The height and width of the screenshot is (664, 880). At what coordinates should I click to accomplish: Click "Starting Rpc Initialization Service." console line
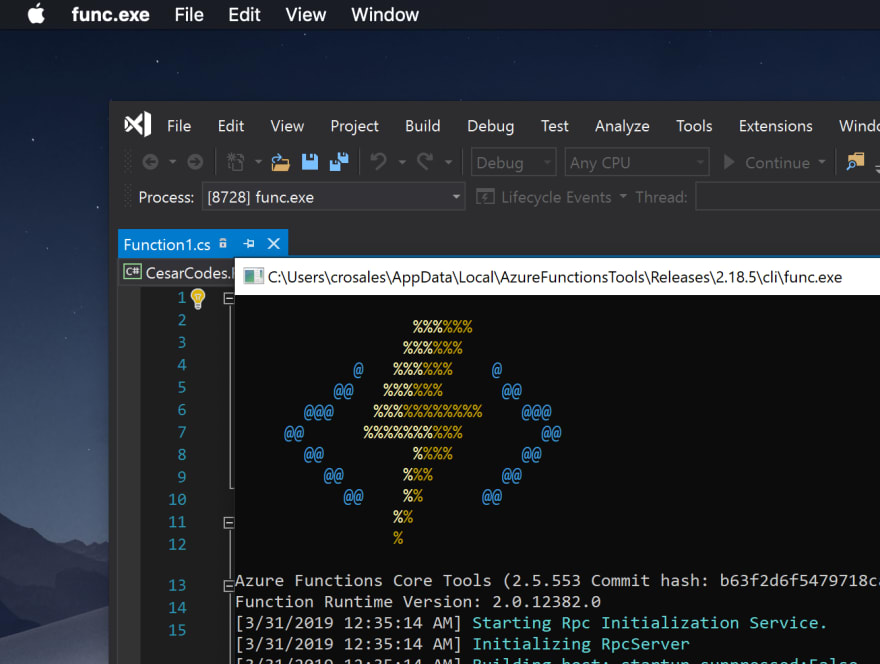click(x=649, y=623)
